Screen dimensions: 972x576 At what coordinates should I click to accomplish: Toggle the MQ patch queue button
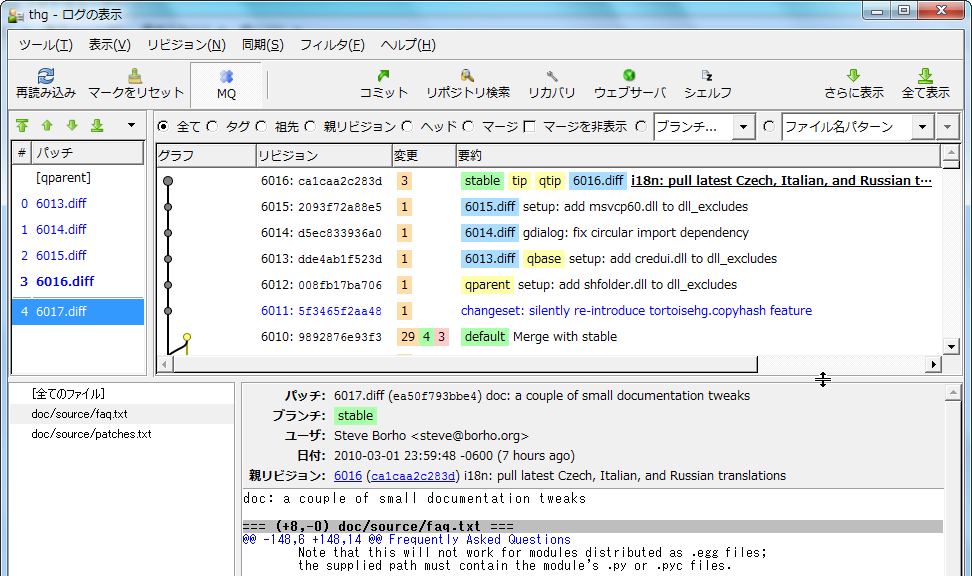226,84
